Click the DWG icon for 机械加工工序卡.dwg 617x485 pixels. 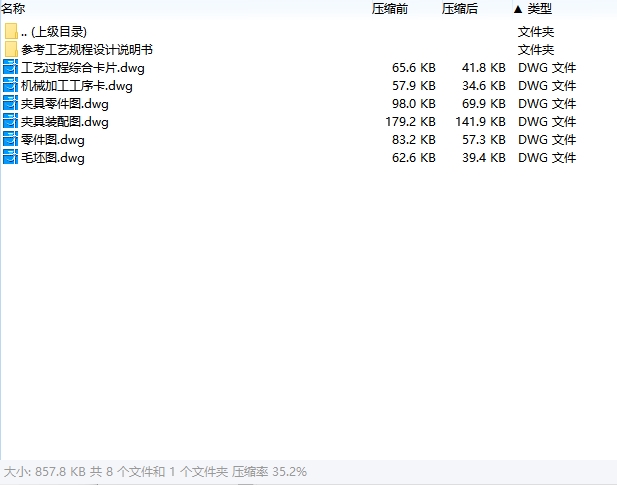pos(11,86)
